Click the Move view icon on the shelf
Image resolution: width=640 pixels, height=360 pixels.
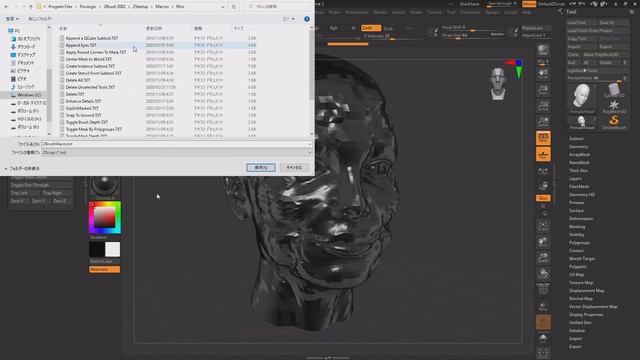tap(543, 242)
